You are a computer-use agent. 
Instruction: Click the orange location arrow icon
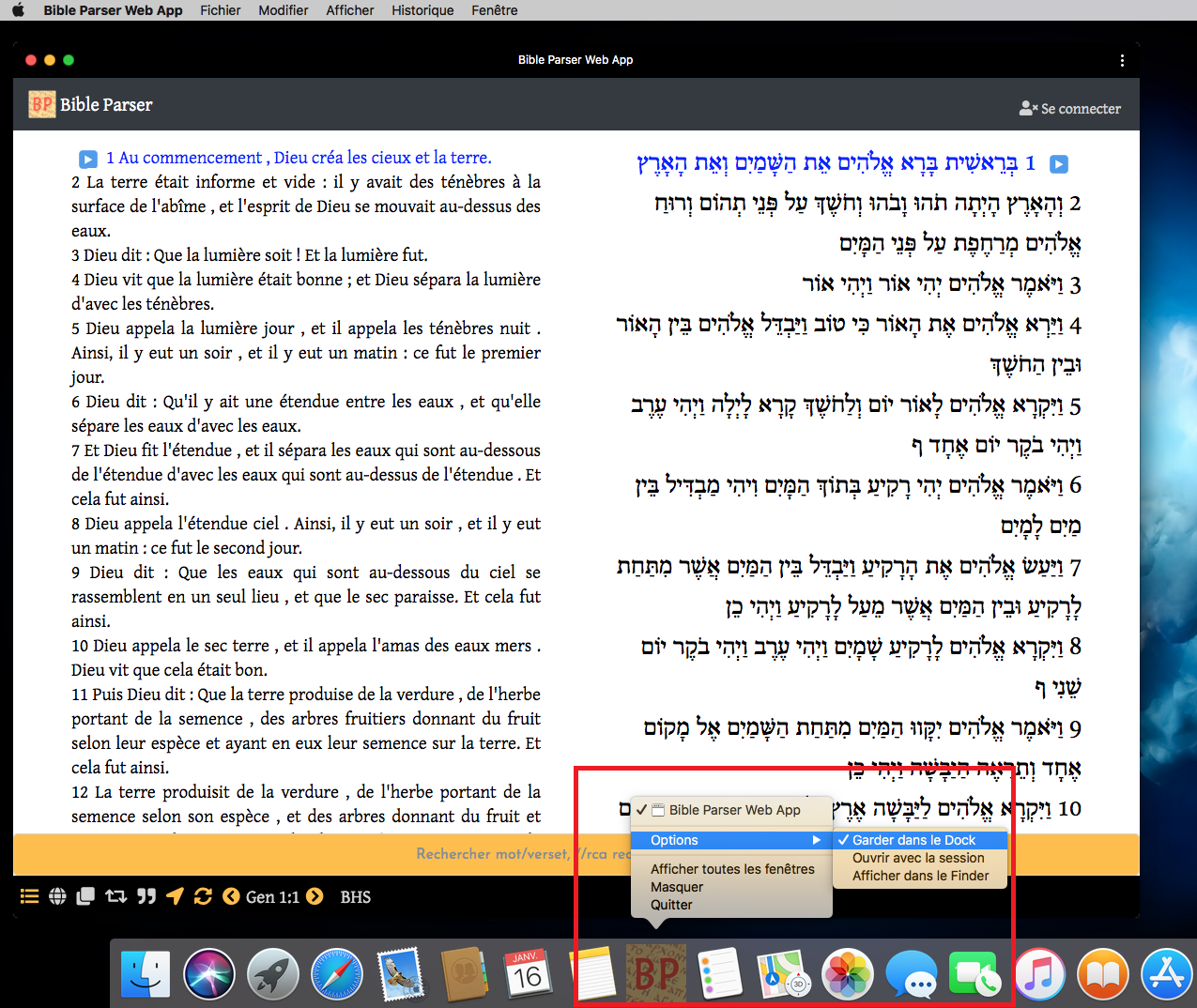click(x=175, y=896)
